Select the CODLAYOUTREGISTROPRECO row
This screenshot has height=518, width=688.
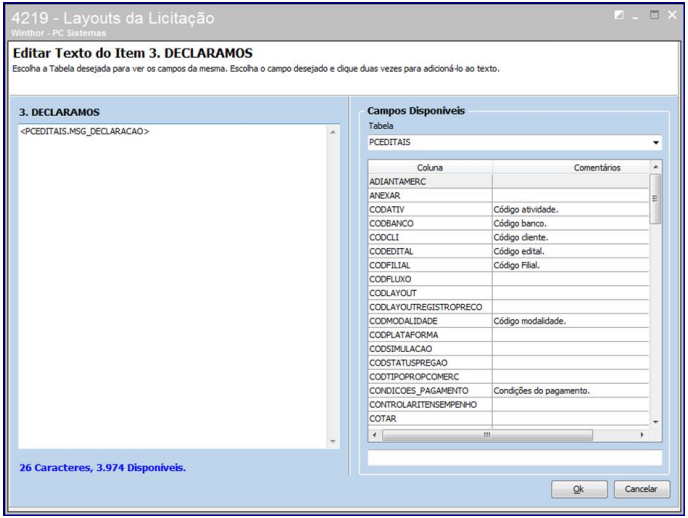pos(508,307)
